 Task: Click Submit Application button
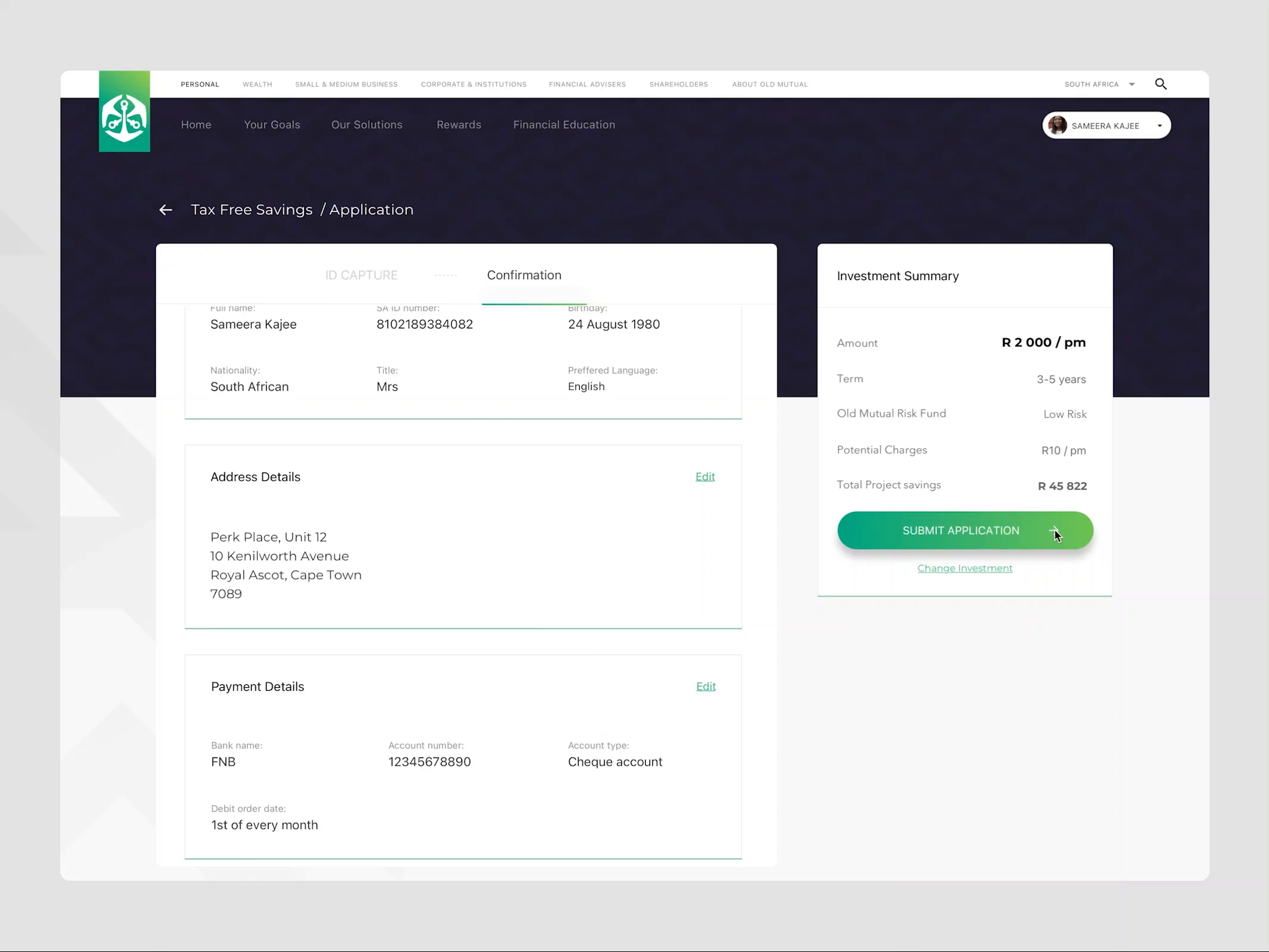(x=965, y=530)
